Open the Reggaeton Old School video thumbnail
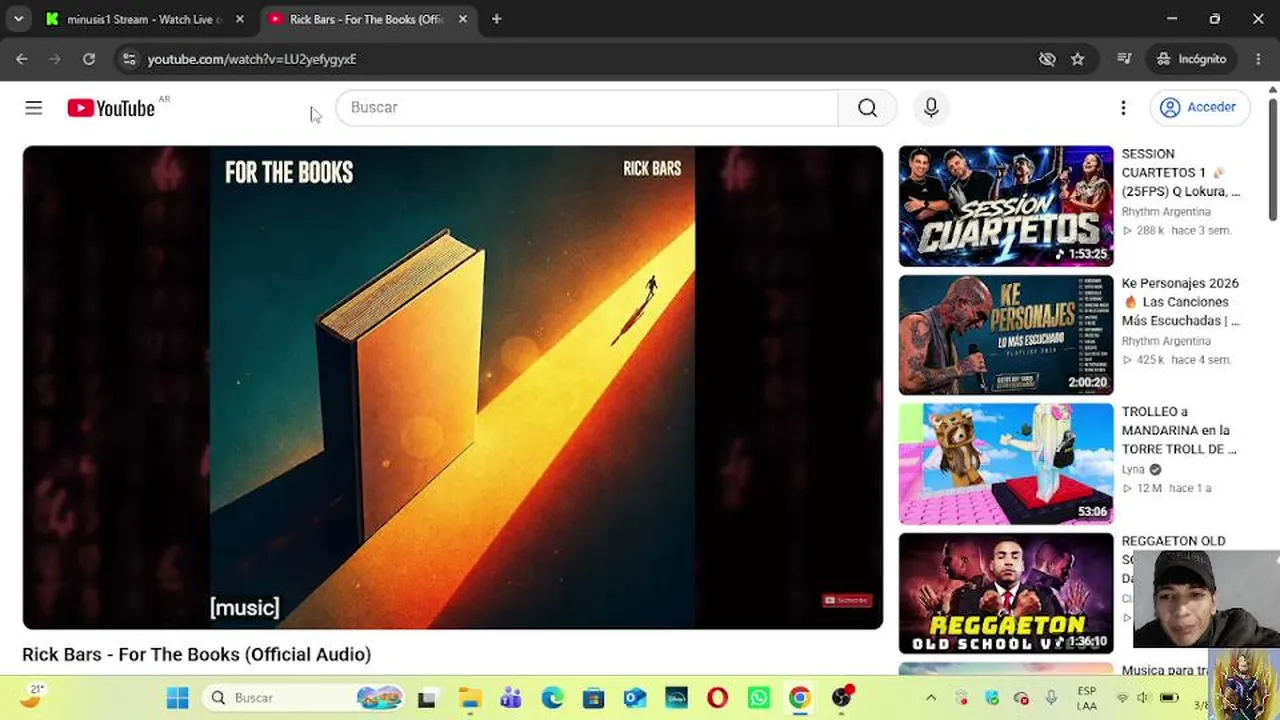 [1006, 593]
